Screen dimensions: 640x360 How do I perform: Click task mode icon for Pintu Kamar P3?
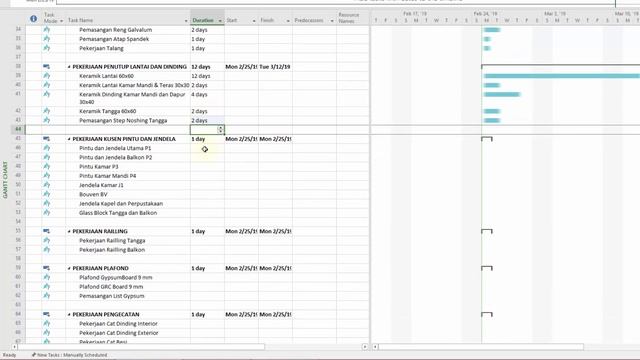coord(47,167)
